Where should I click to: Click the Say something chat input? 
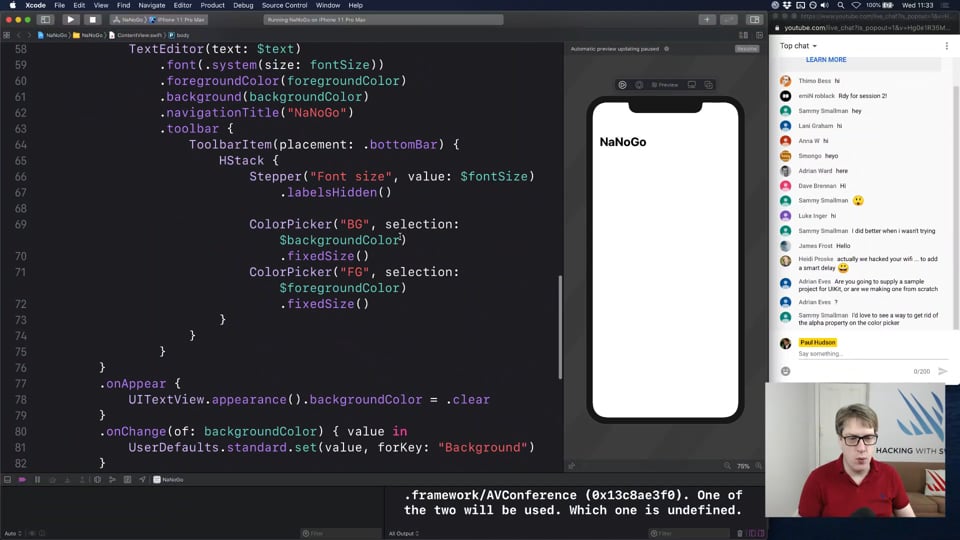click(872, 354)
